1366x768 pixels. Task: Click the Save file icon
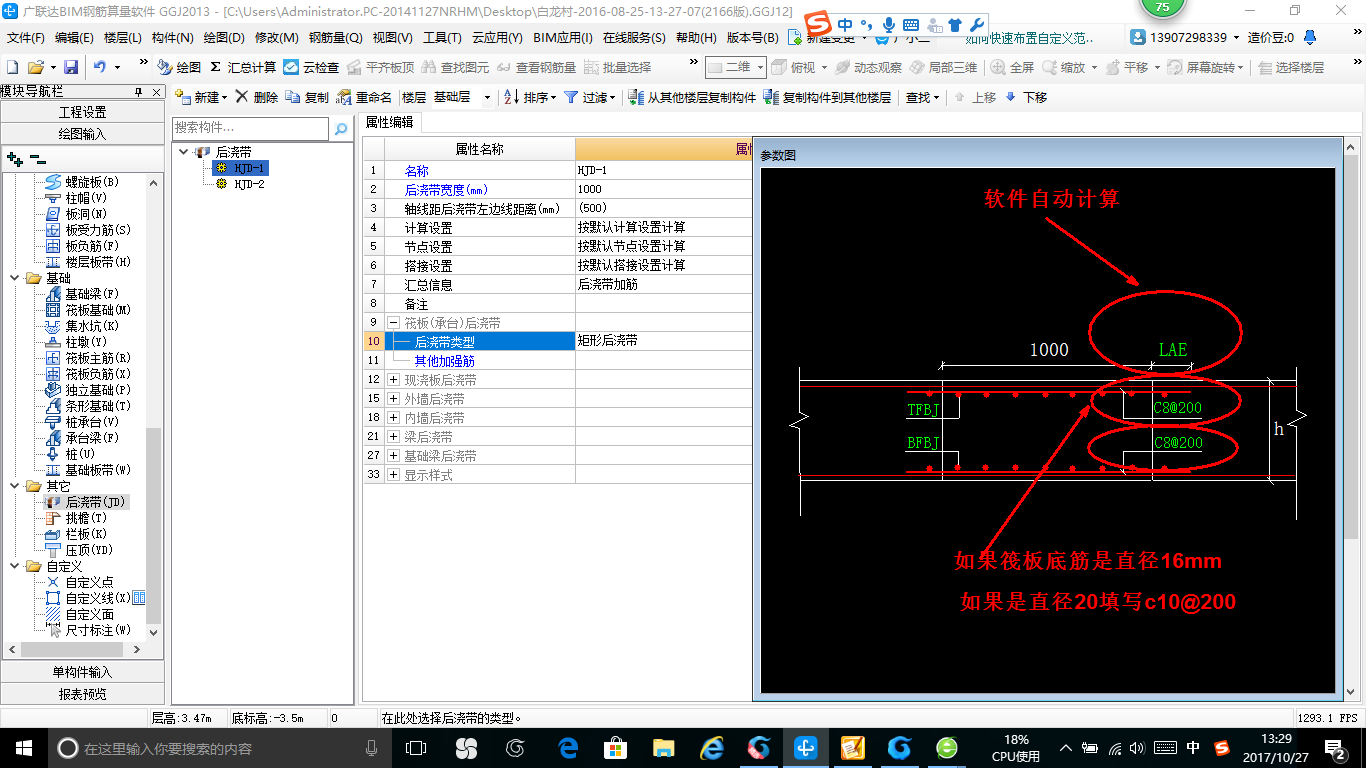71,67
